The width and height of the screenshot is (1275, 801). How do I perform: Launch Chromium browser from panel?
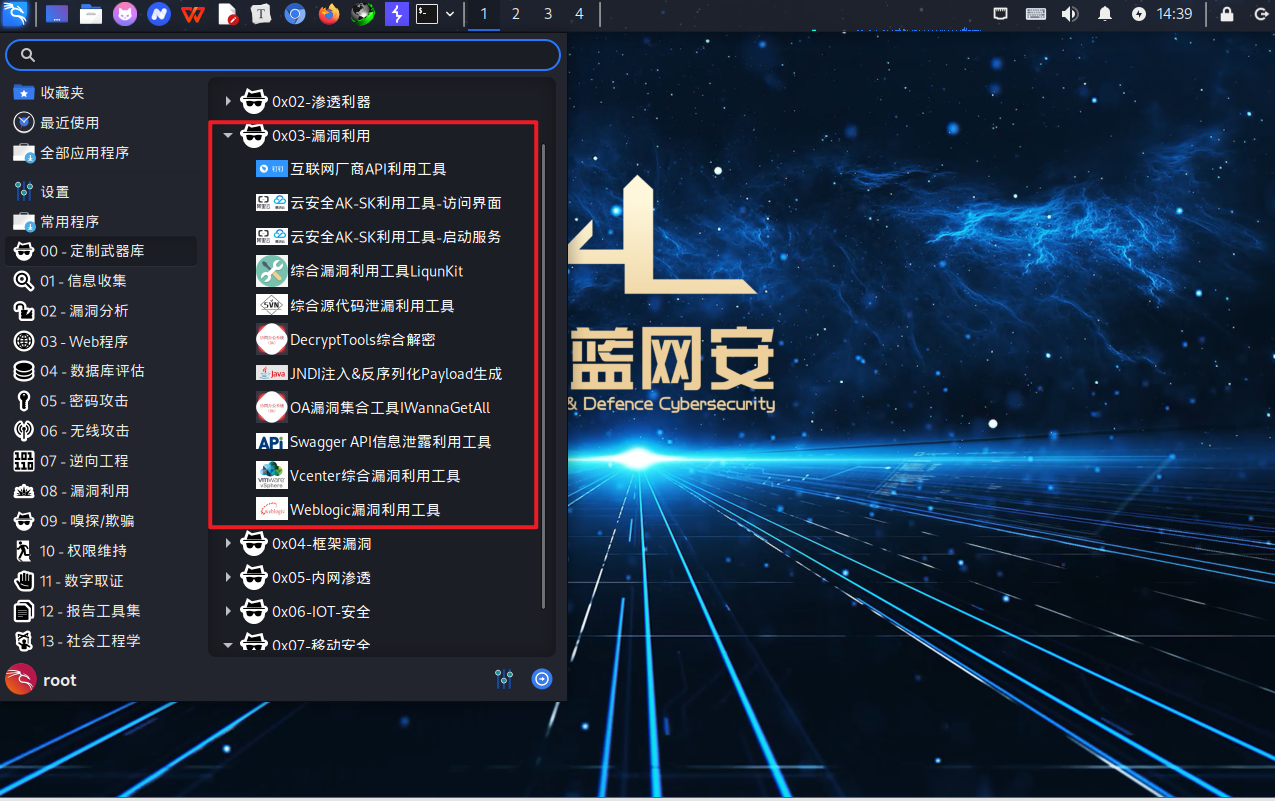tap(295, 14)
